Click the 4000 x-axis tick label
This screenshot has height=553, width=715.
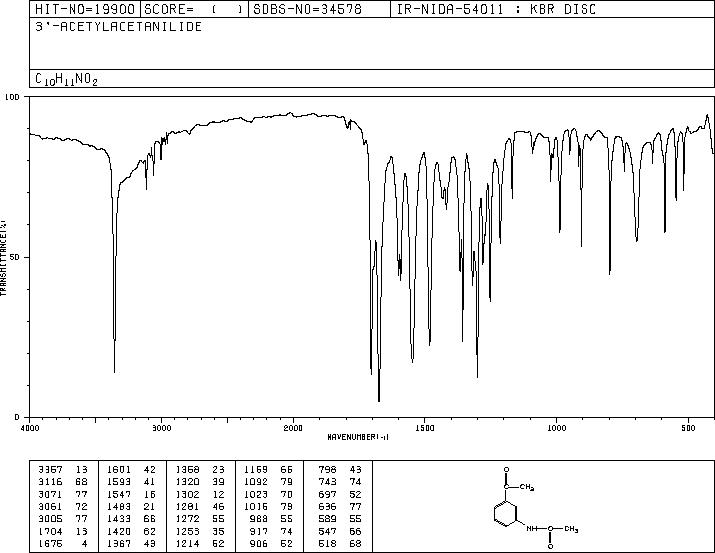29,428
